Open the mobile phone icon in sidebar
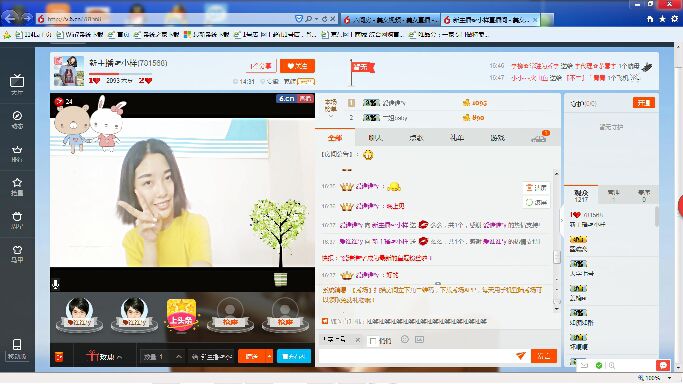 point(17,344)
